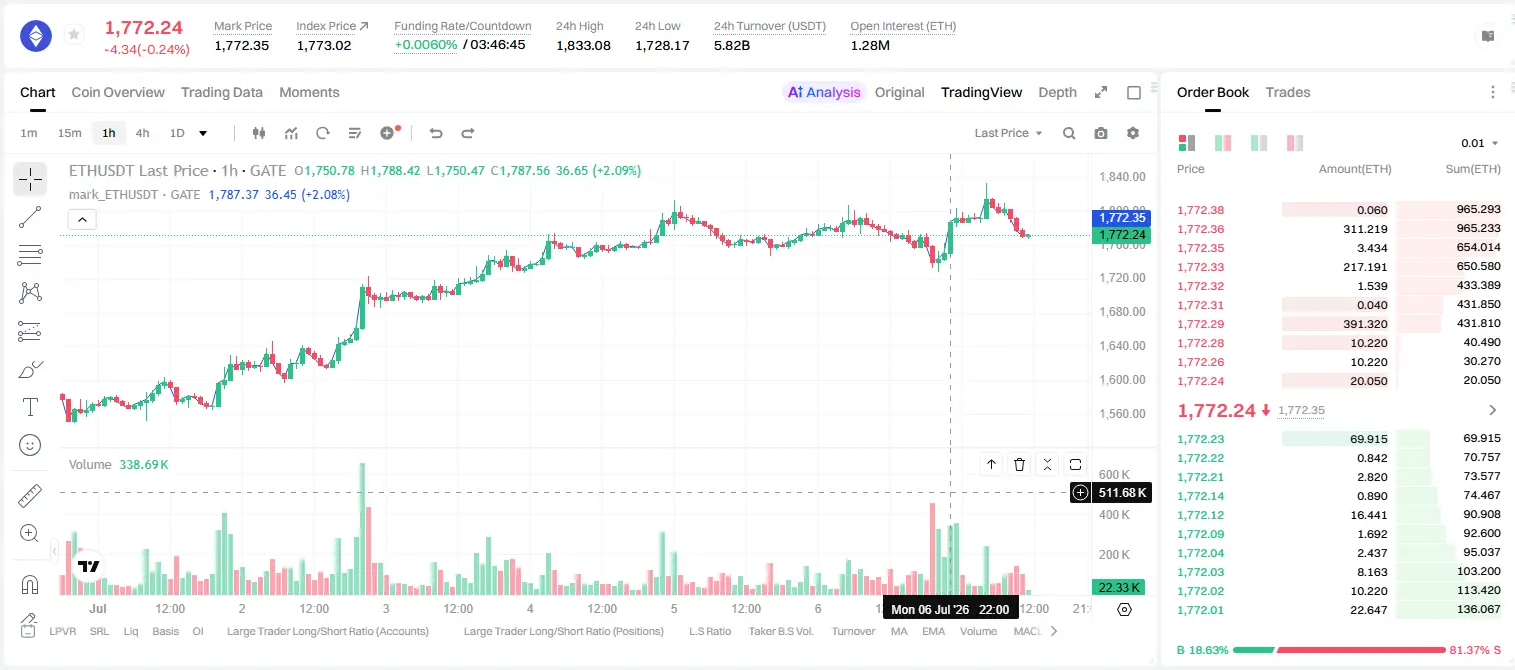Take a chart snapshot with camera icon
The image size is (1515, 670).
(1101, 133)
